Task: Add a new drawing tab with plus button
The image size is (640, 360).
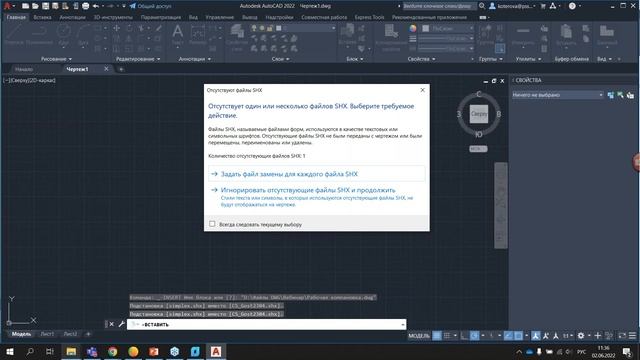Action: pyautogui.click(x=121, y=69)
